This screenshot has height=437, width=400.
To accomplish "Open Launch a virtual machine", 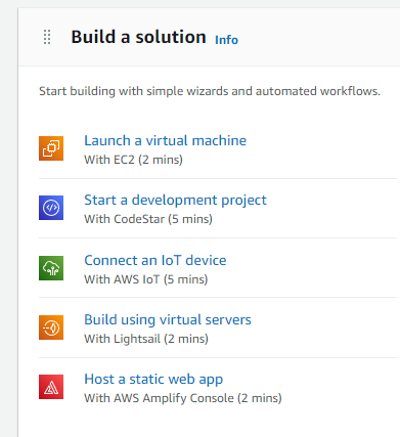I will [165, 140].
